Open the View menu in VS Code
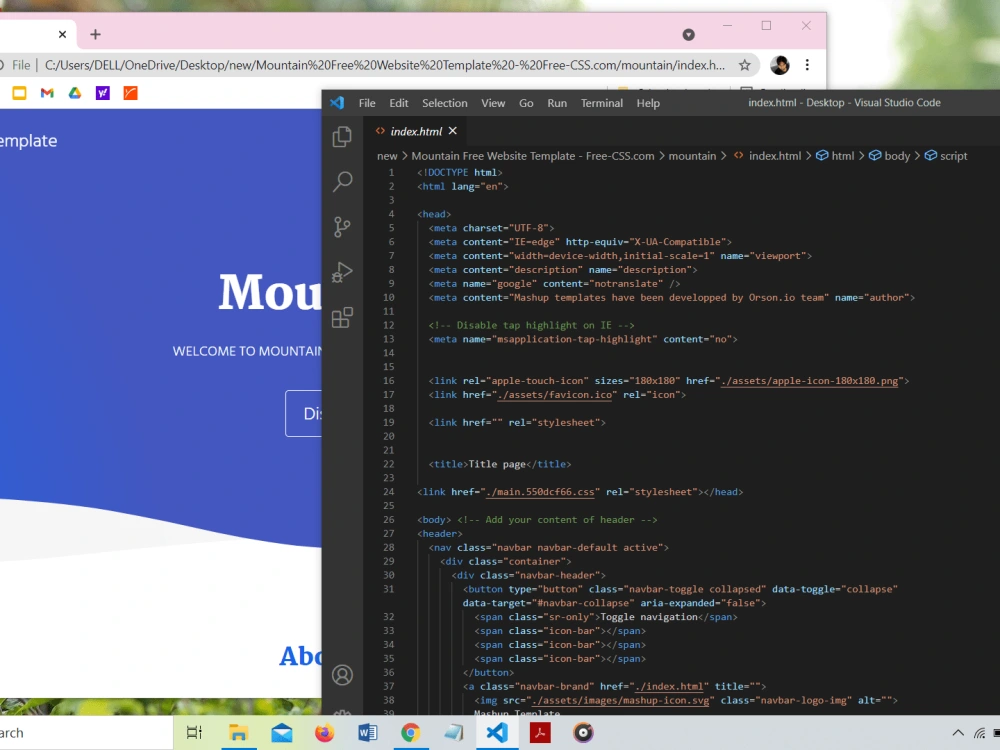 [x=493, y=103]
